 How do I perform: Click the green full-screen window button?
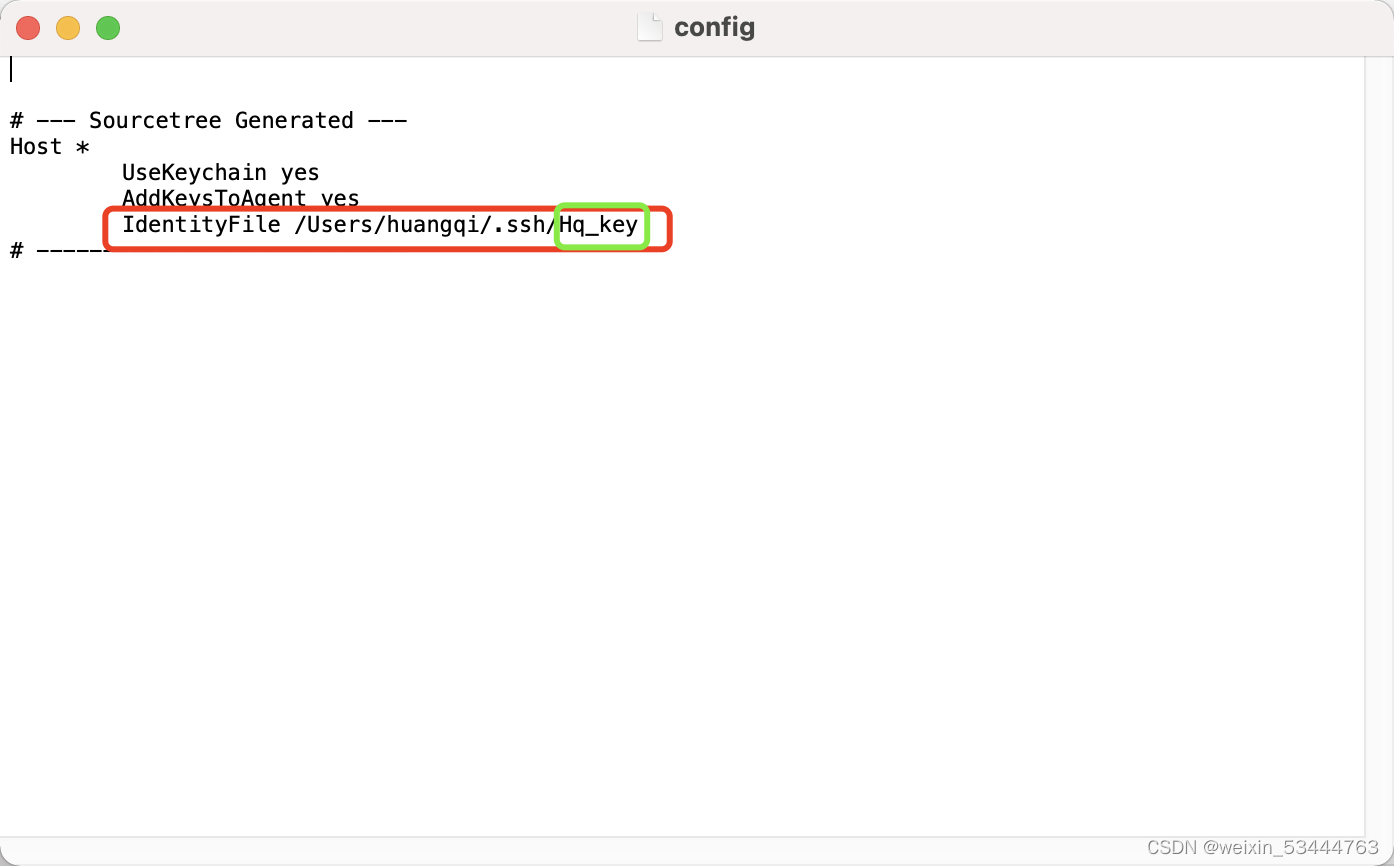pyautogui.click(x=108, y=28)
